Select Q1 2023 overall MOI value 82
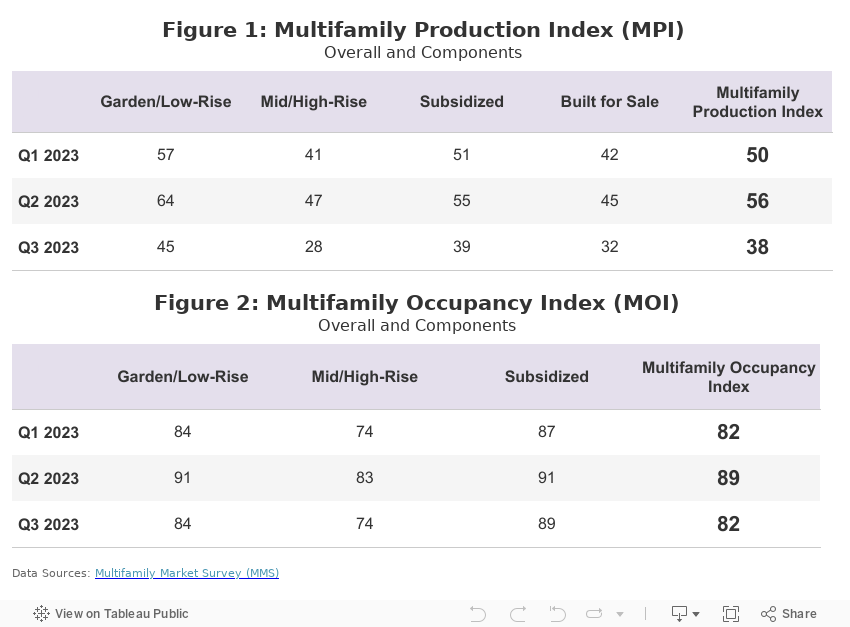Screen dimensions: 850x627 pyautogui.click(x=729, y=432)
